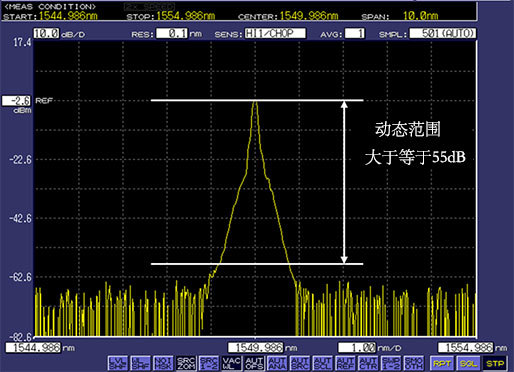
Task: Edit the 1.00 nm/D span-per-division field
Action: point(357,348)
